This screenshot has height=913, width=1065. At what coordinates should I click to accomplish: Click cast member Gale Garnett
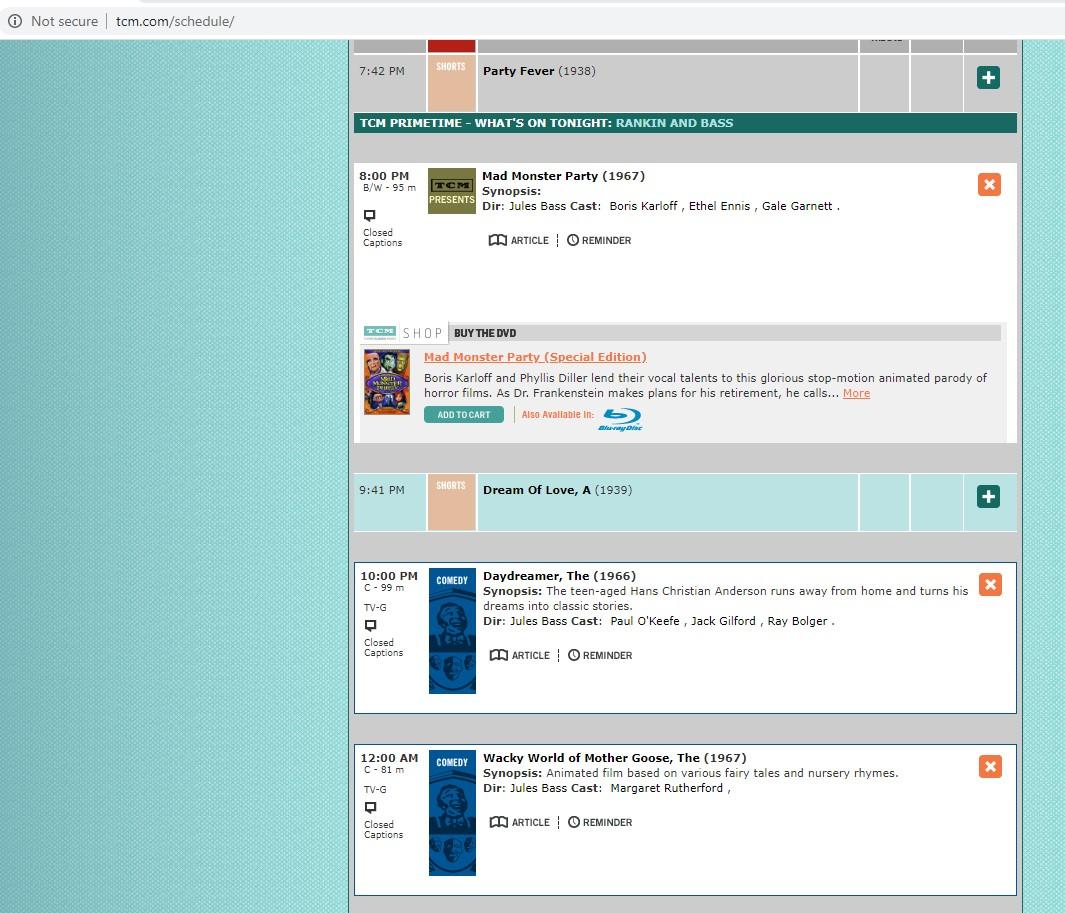tap(797, 206)
